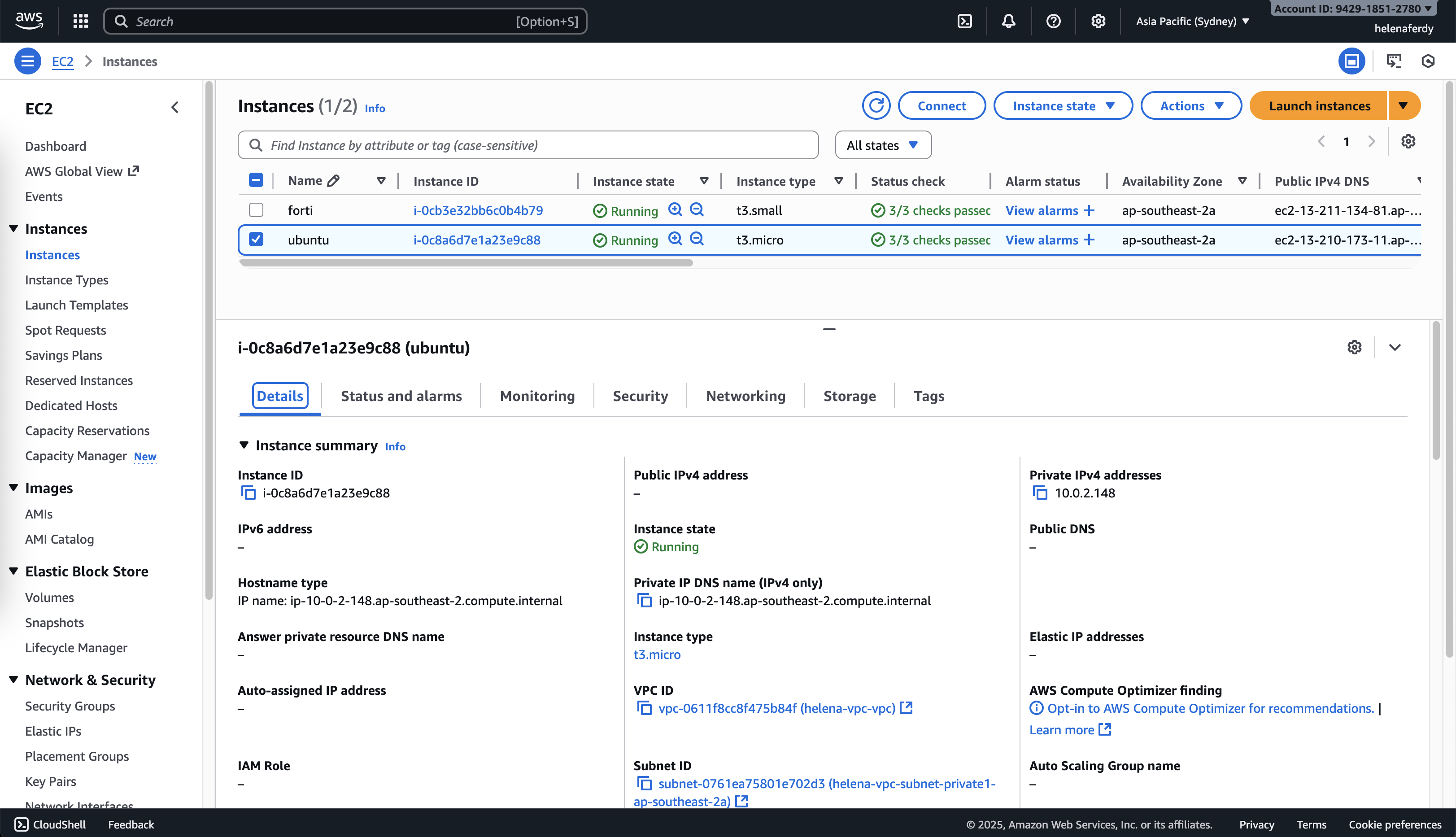
Task: Toggle the select-all header checkbox
Action: 257,180
